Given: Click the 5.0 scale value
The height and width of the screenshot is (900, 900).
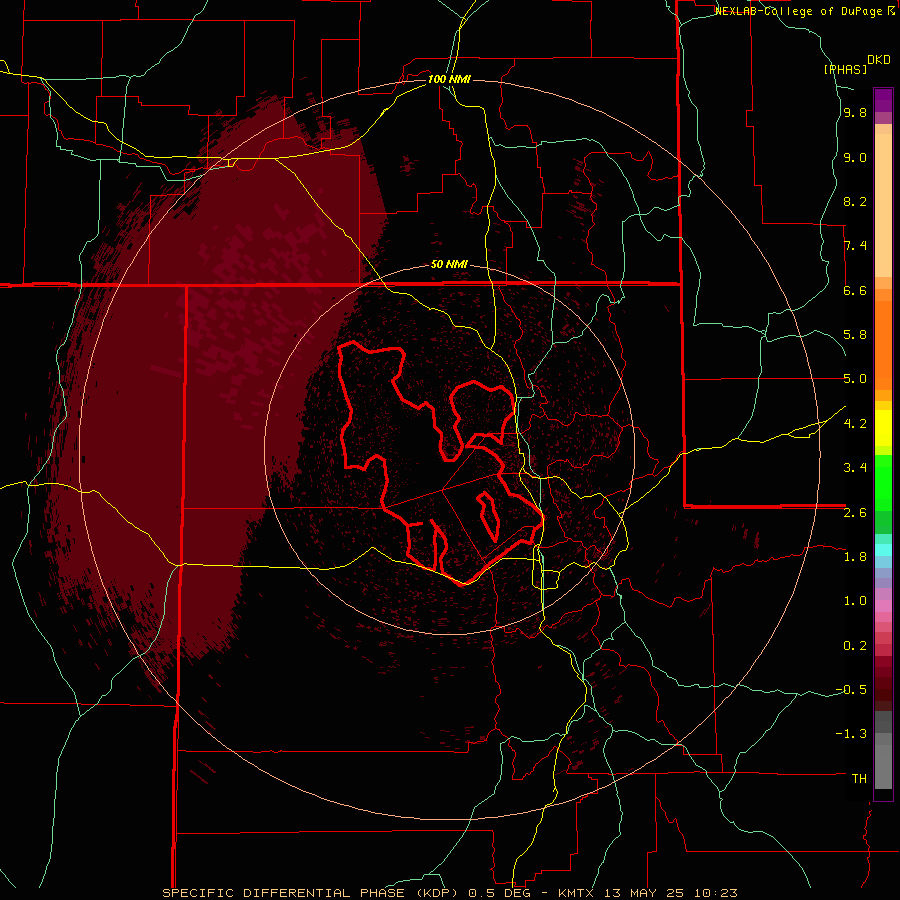Looking at the screenshot, I should click(x=855, y=379).
